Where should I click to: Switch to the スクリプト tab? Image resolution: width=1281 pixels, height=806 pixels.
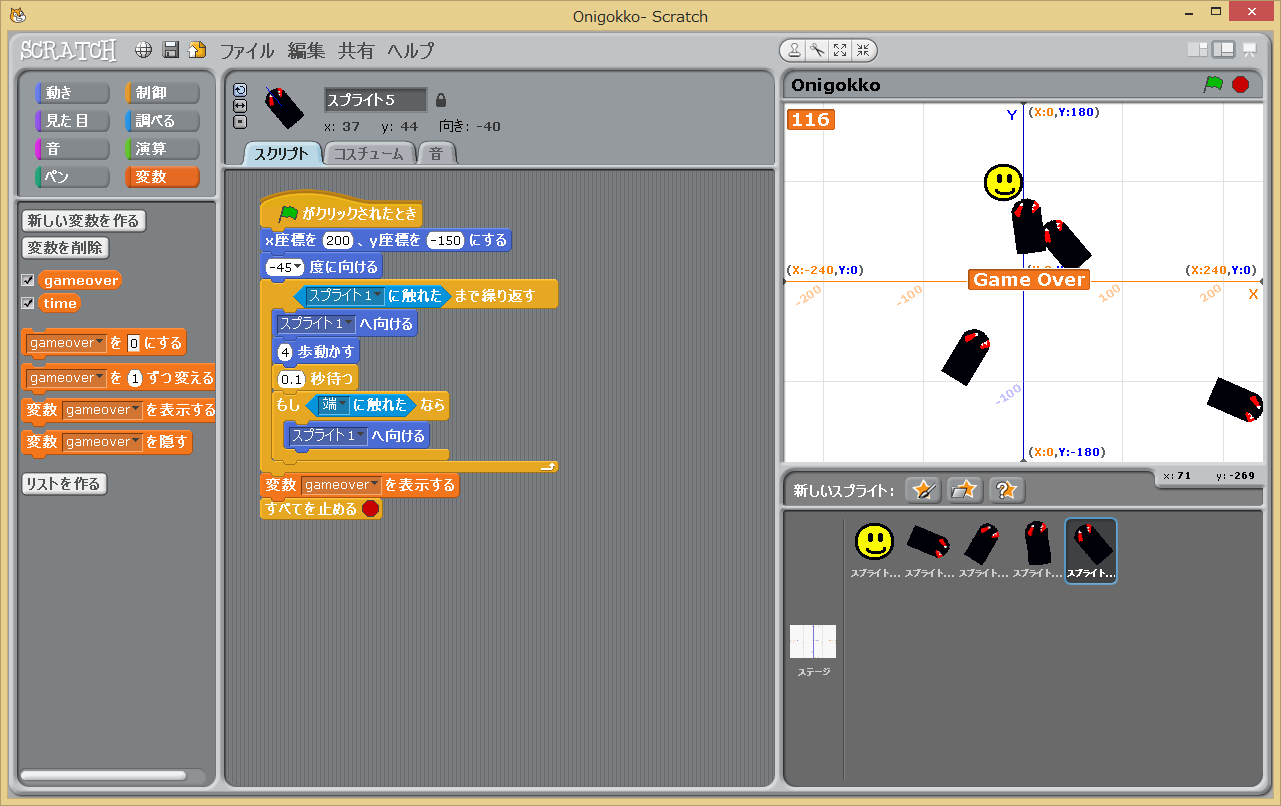282,154
